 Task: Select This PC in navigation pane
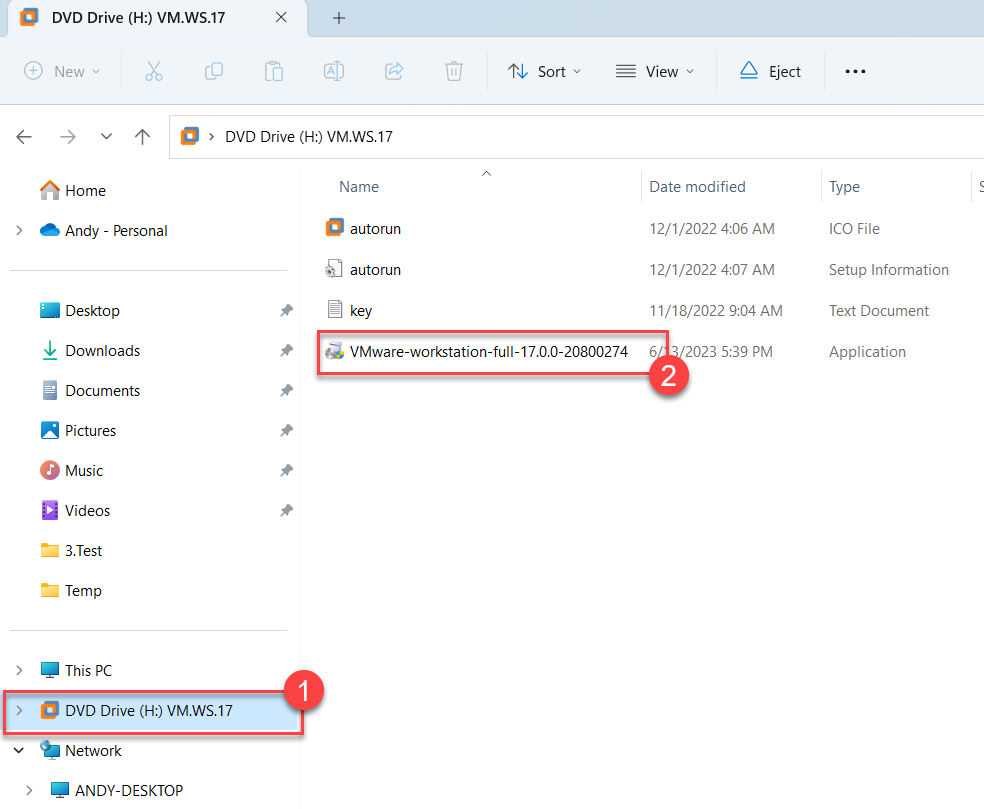coord(88,671)
